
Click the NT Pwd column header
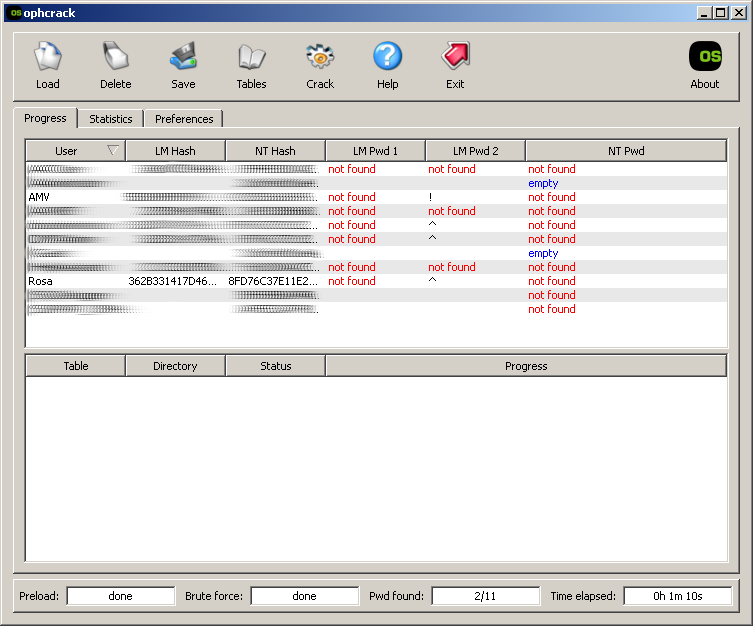coord(626,151)
